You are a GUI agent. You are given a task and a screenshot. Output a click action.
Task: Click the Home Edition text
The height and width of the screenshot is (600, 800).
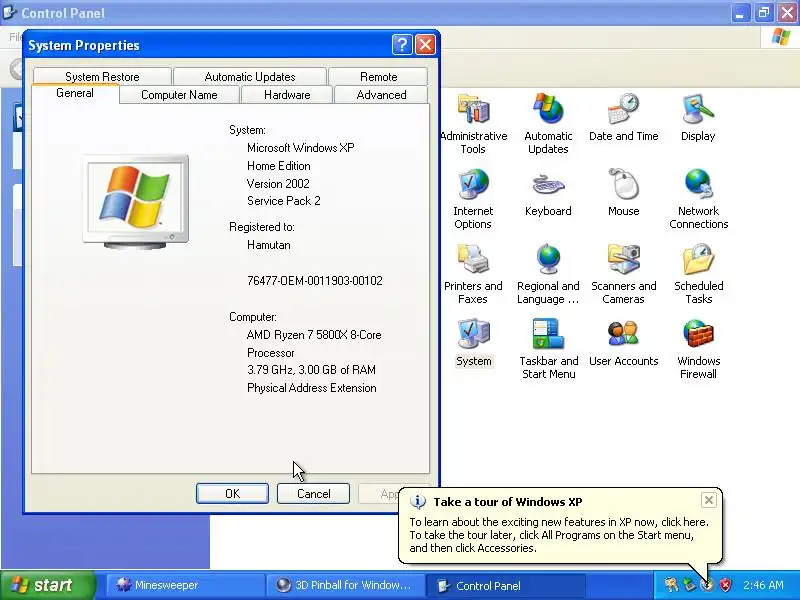(x=279, y=166)
